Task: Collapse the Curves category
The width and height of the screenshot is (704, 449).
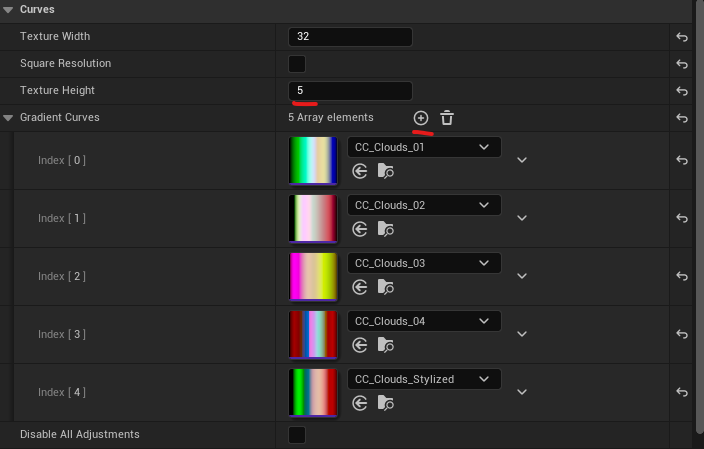Action: [x=8, y=9]
